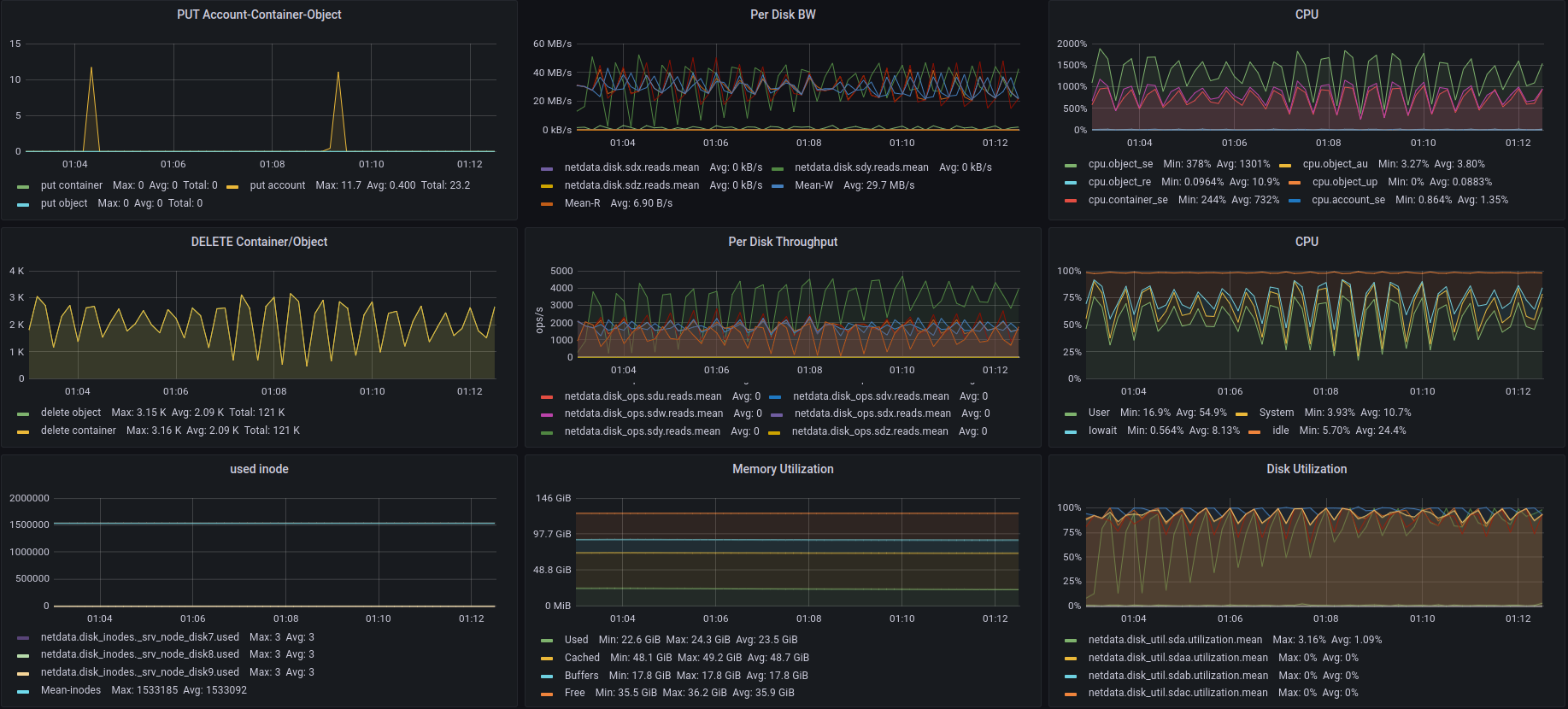Click the cpu.container_se legend color icon
Viewport: 1568px width, 709px height.
point(1071,201)
